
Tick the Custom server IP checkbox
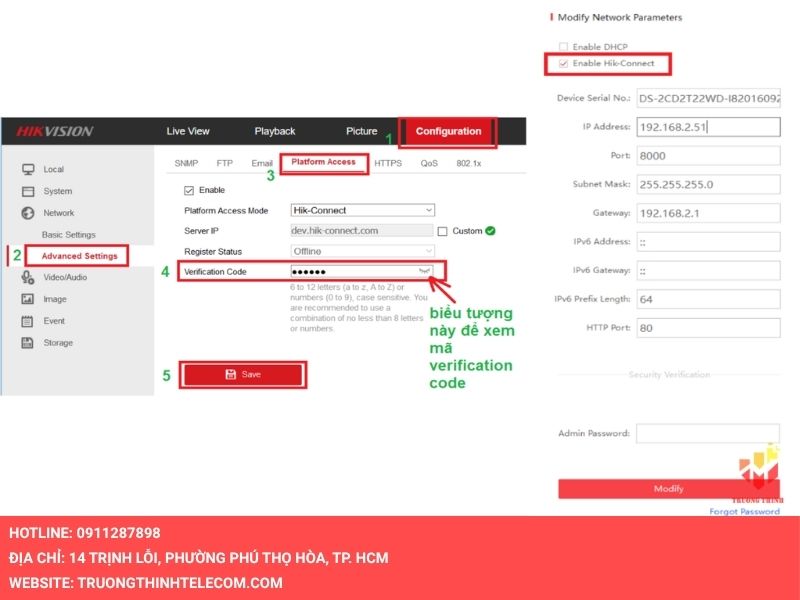point(442,231)
